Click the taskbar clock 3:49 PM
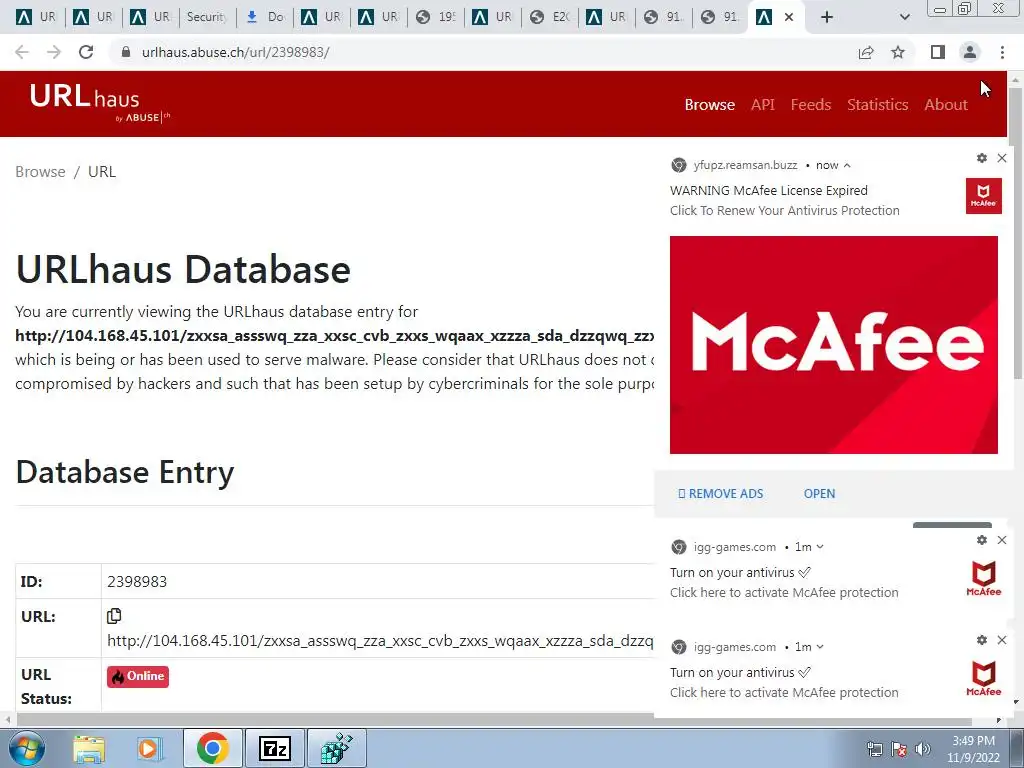This screenshot has width=1024, height=768. pyautogui.click(x=973, y=741)
